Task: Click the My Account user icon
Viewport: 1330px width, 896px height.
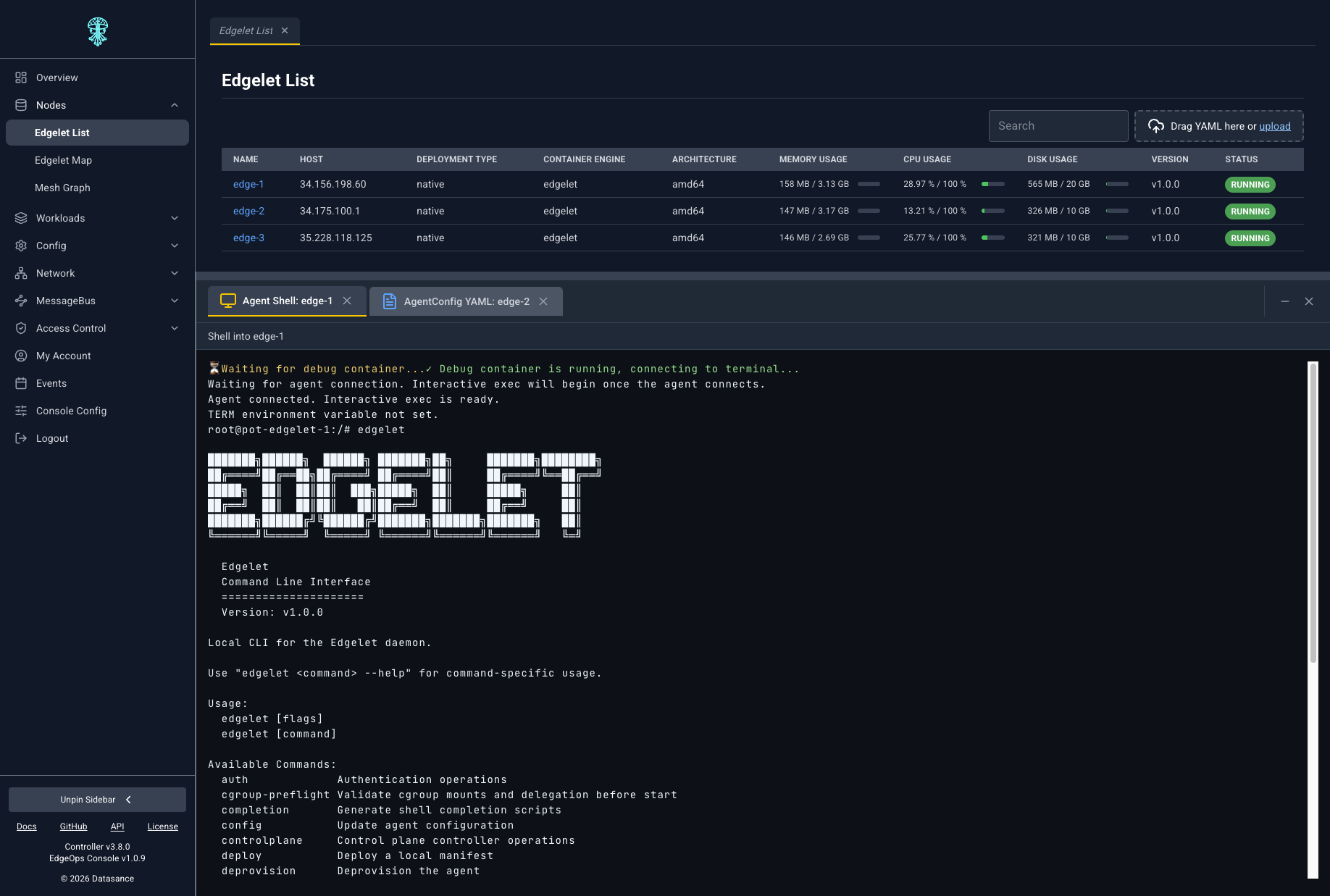Action: [21, 356]
